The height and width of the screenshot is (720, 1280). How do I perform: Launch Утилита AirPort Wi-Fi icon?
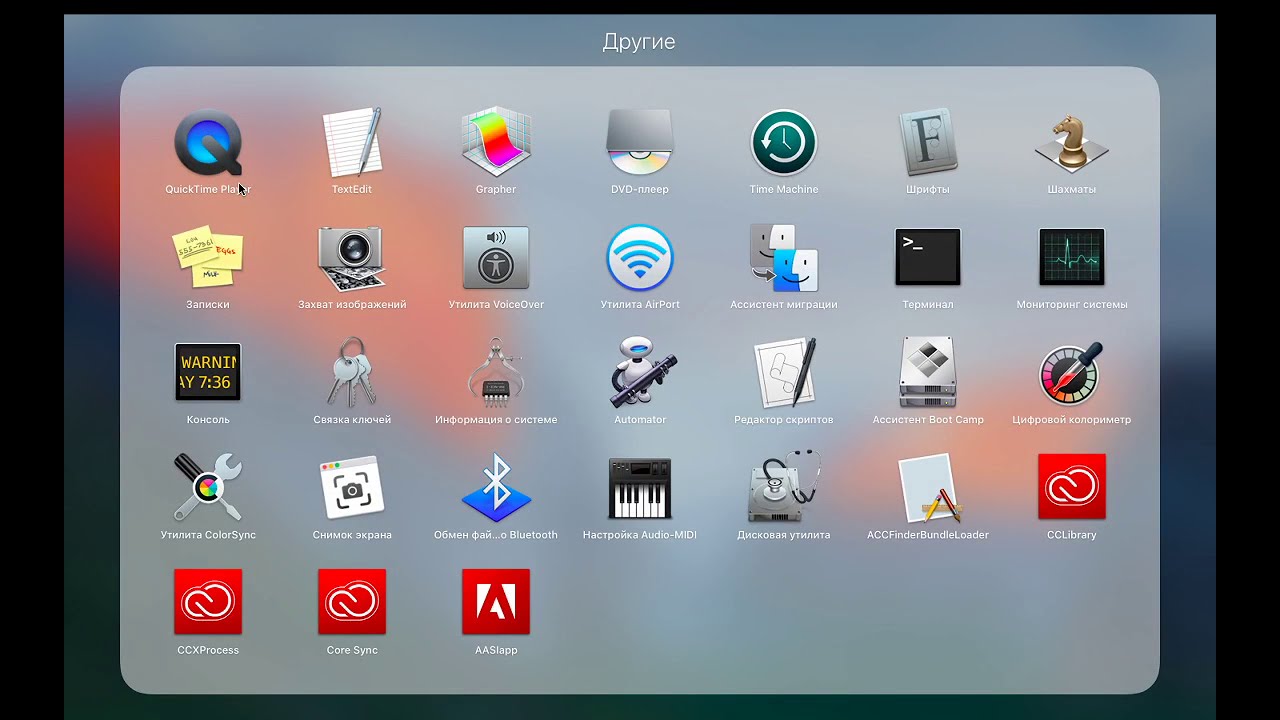(640, 258)
